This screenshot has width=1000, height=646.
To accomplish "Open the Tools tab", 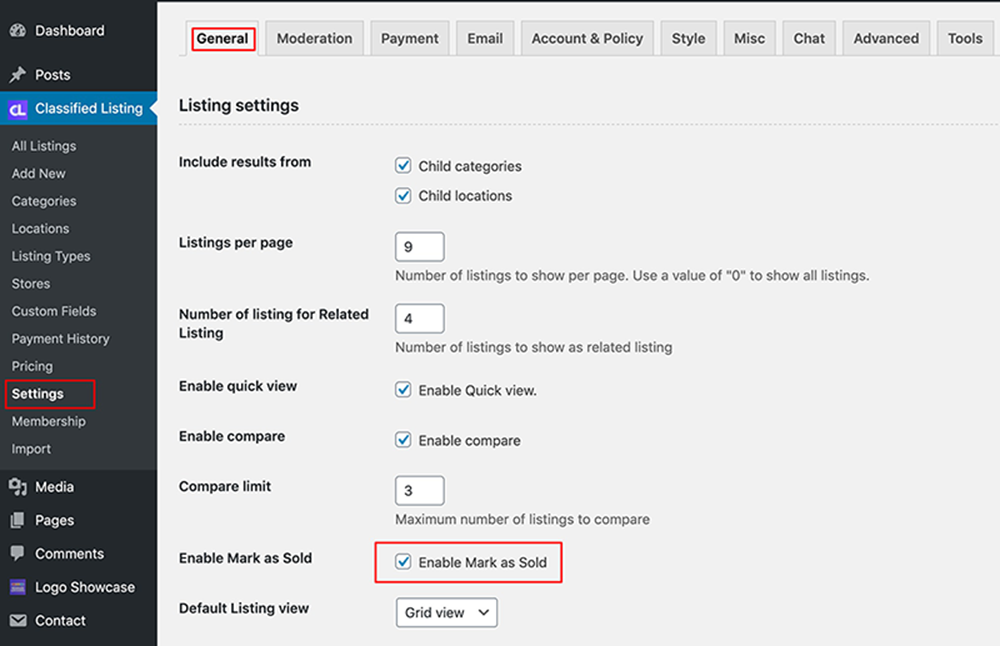I will click(x=965, y=38).
